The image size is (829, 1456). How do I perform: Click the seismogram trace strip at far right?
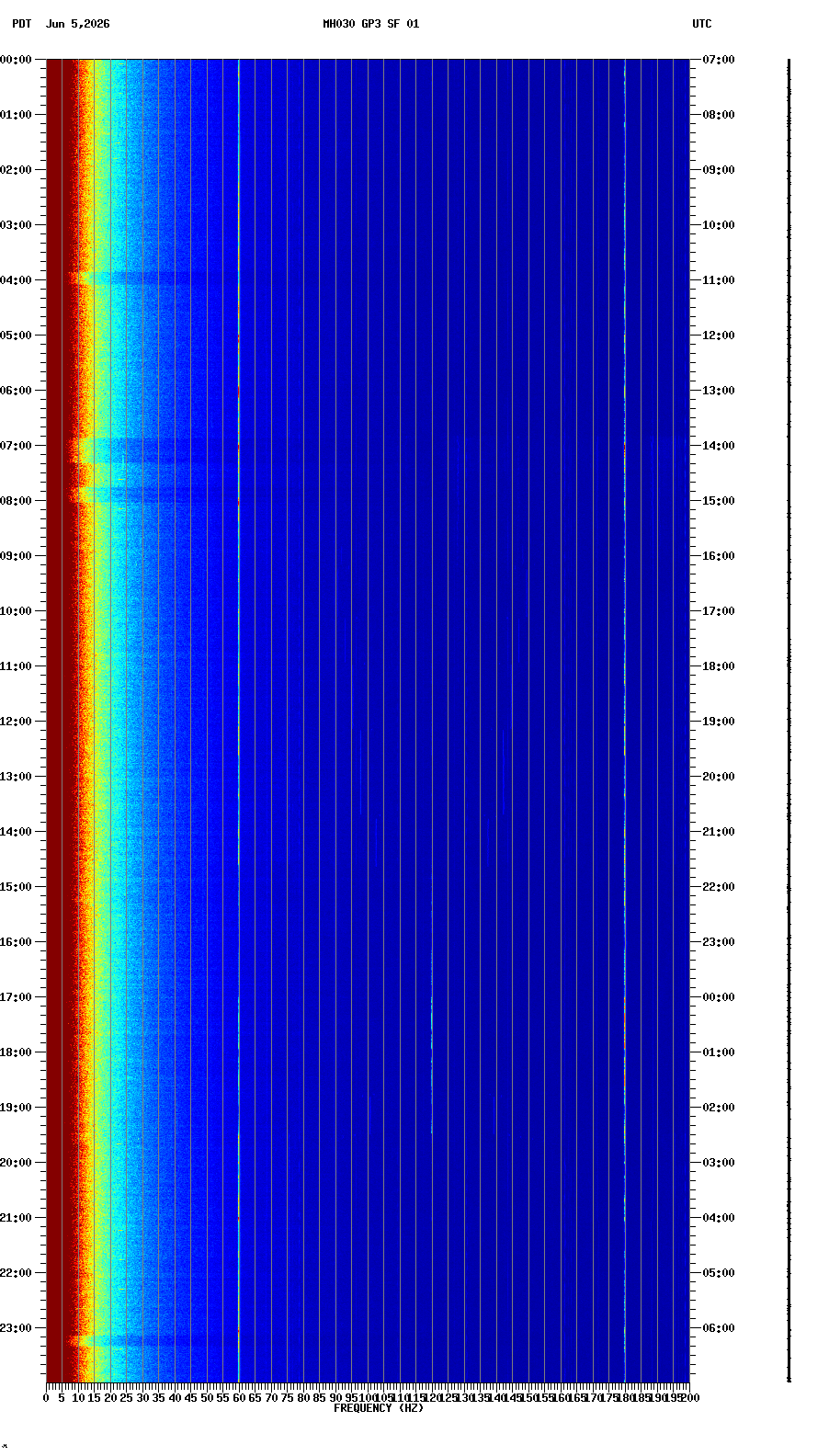point(789,721)
